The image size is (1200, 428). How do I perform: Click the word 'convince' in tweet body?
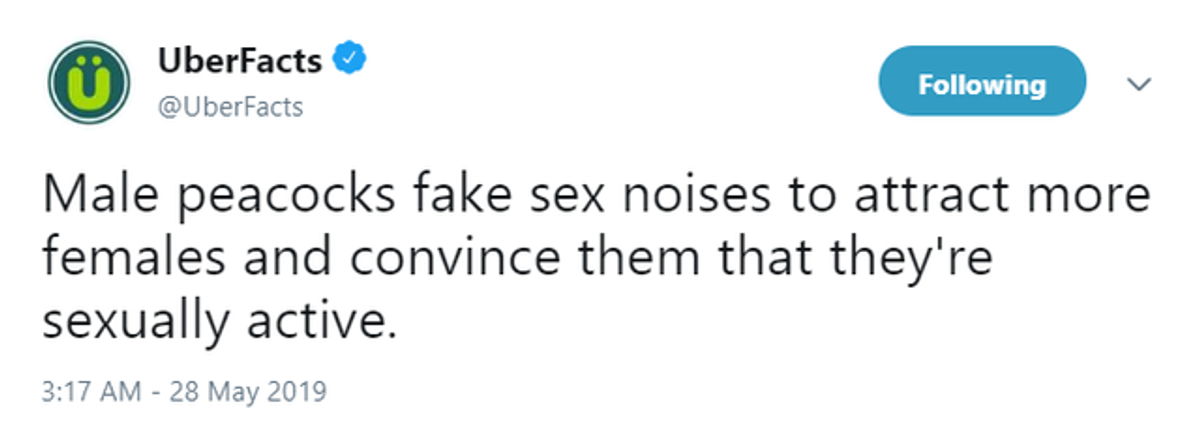pyautogui.click(x=430, y=260)
